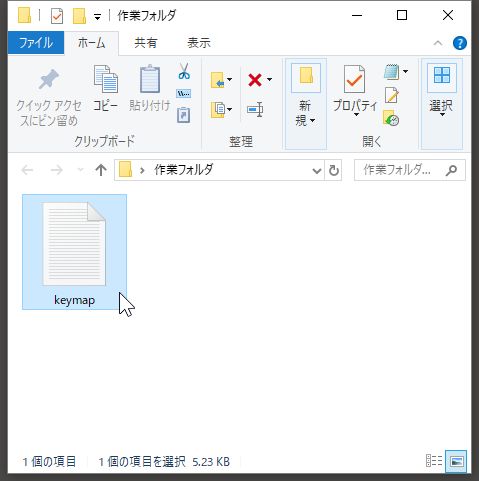Click 1 個の項目 status text
The image size is (479, 481).
coord(49,462)
